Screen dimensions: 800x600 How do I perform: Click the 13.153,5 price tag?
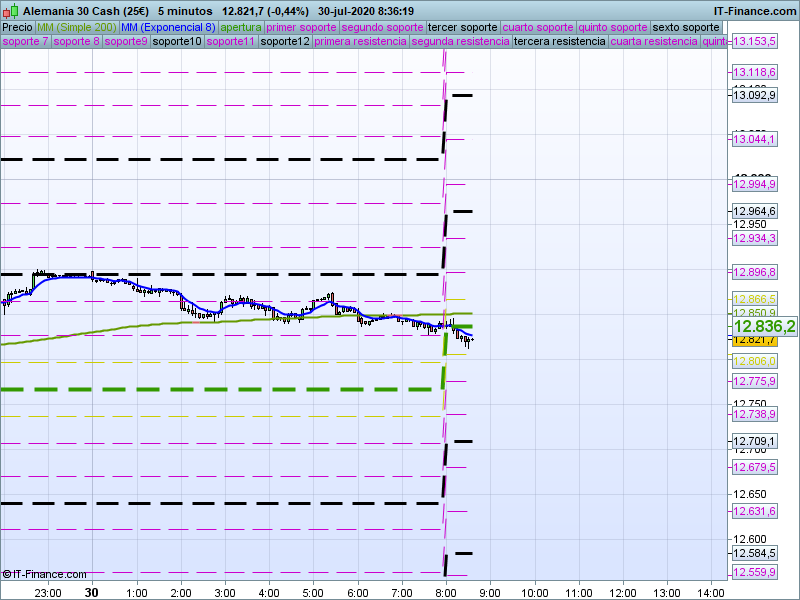pos(755,42)
